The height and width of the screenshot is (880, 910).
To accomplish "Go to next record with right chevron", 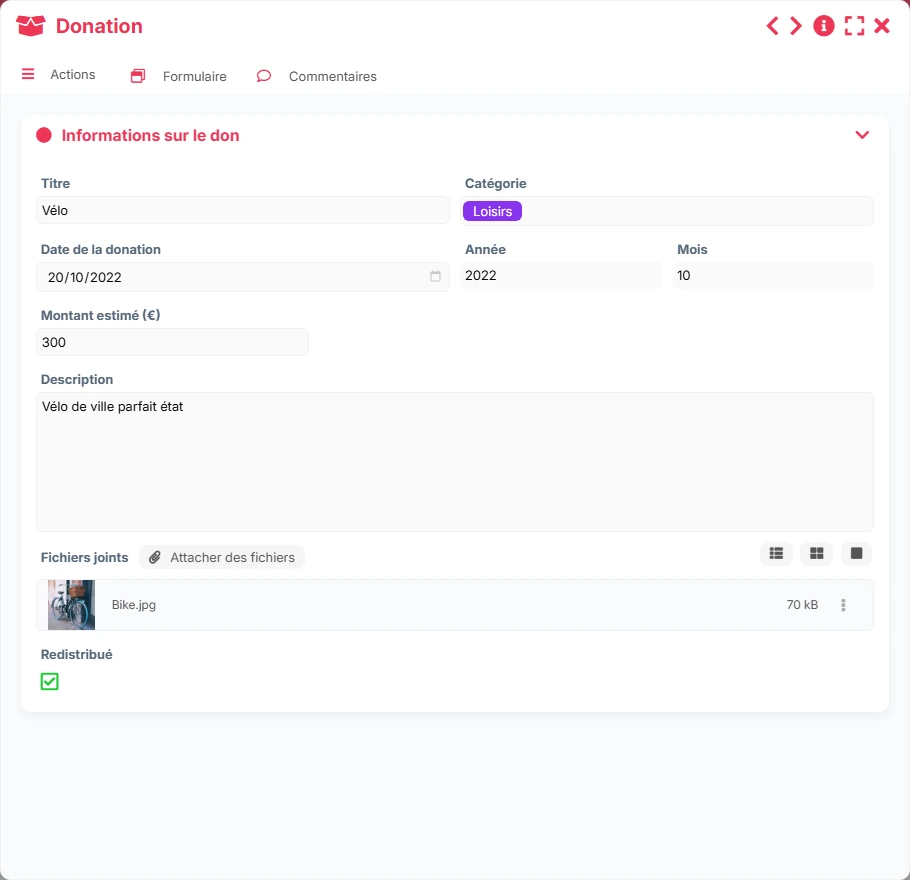I will [x=796, y=26].
